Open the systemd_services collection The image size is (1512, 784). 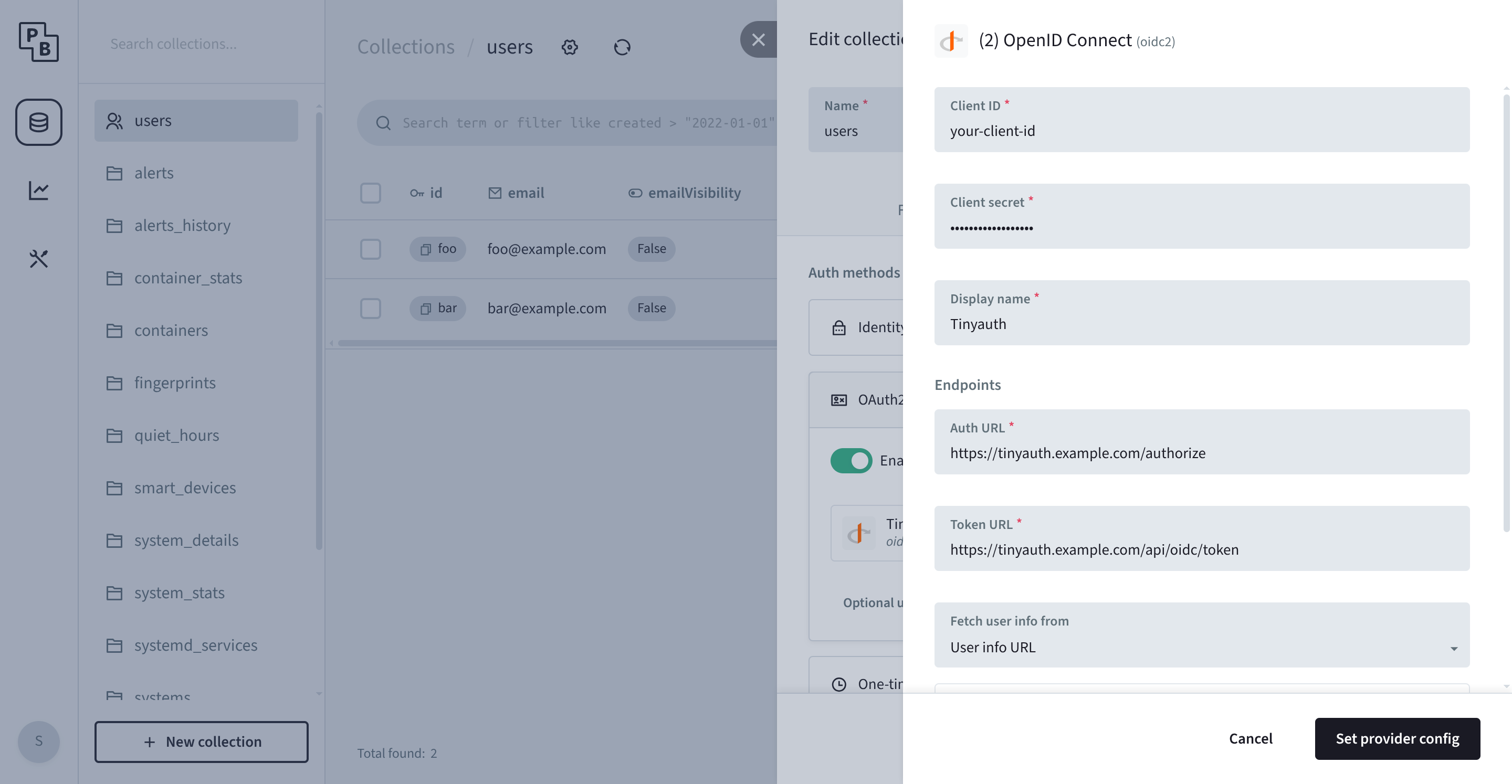pyautogui.click(x=196, y=645)
